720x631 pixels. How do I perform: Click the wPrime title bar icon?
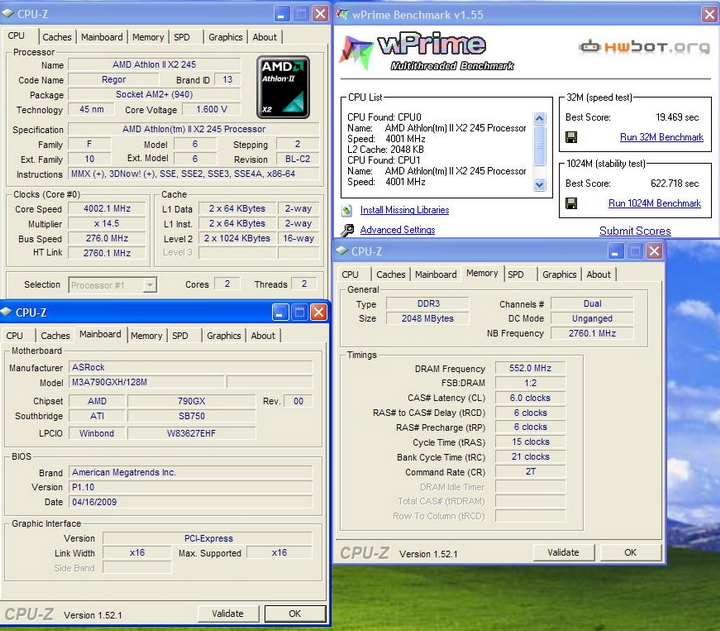coord(342,14)
